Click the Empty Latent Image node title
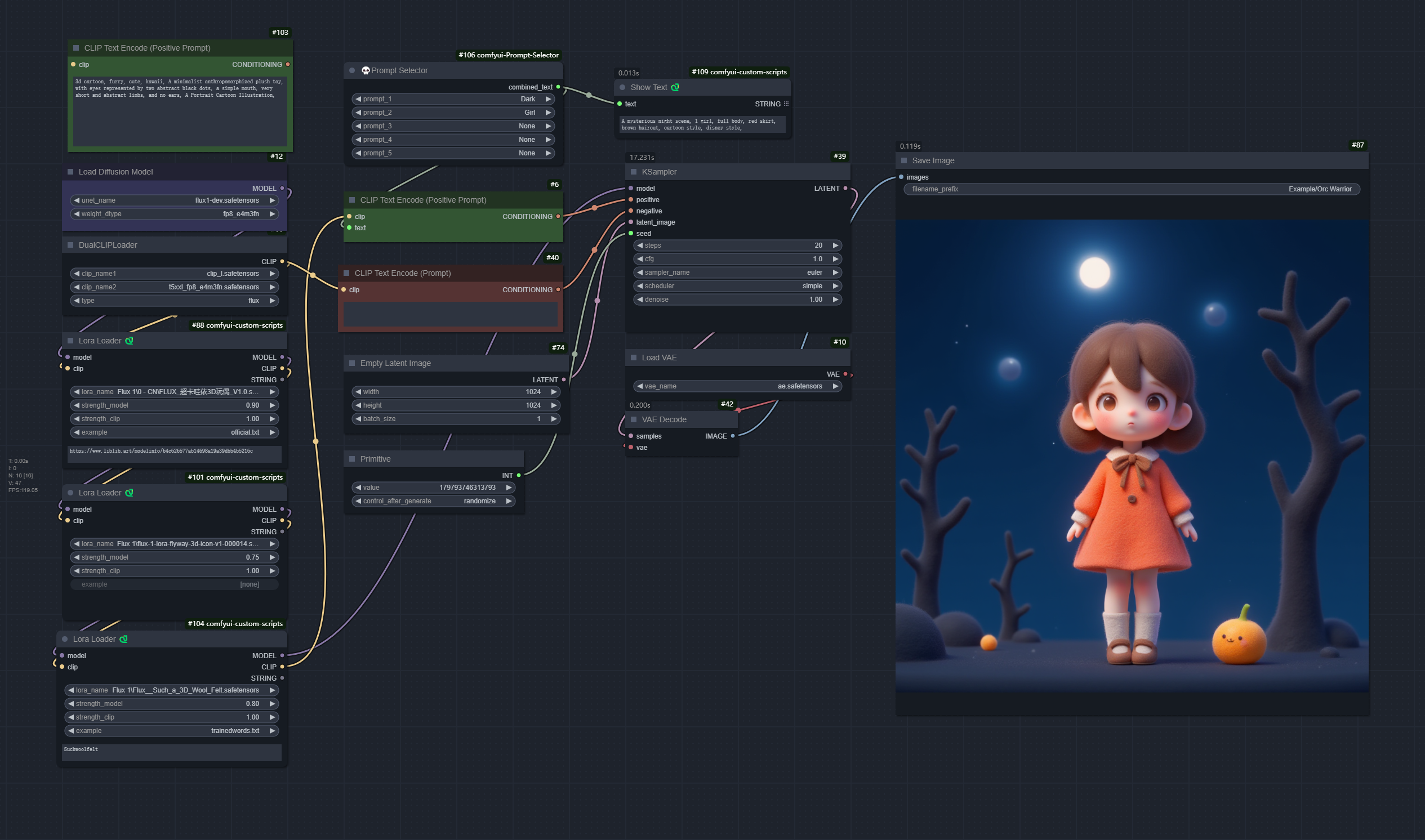The image size is (1425, 840). [x=395, y=363]
